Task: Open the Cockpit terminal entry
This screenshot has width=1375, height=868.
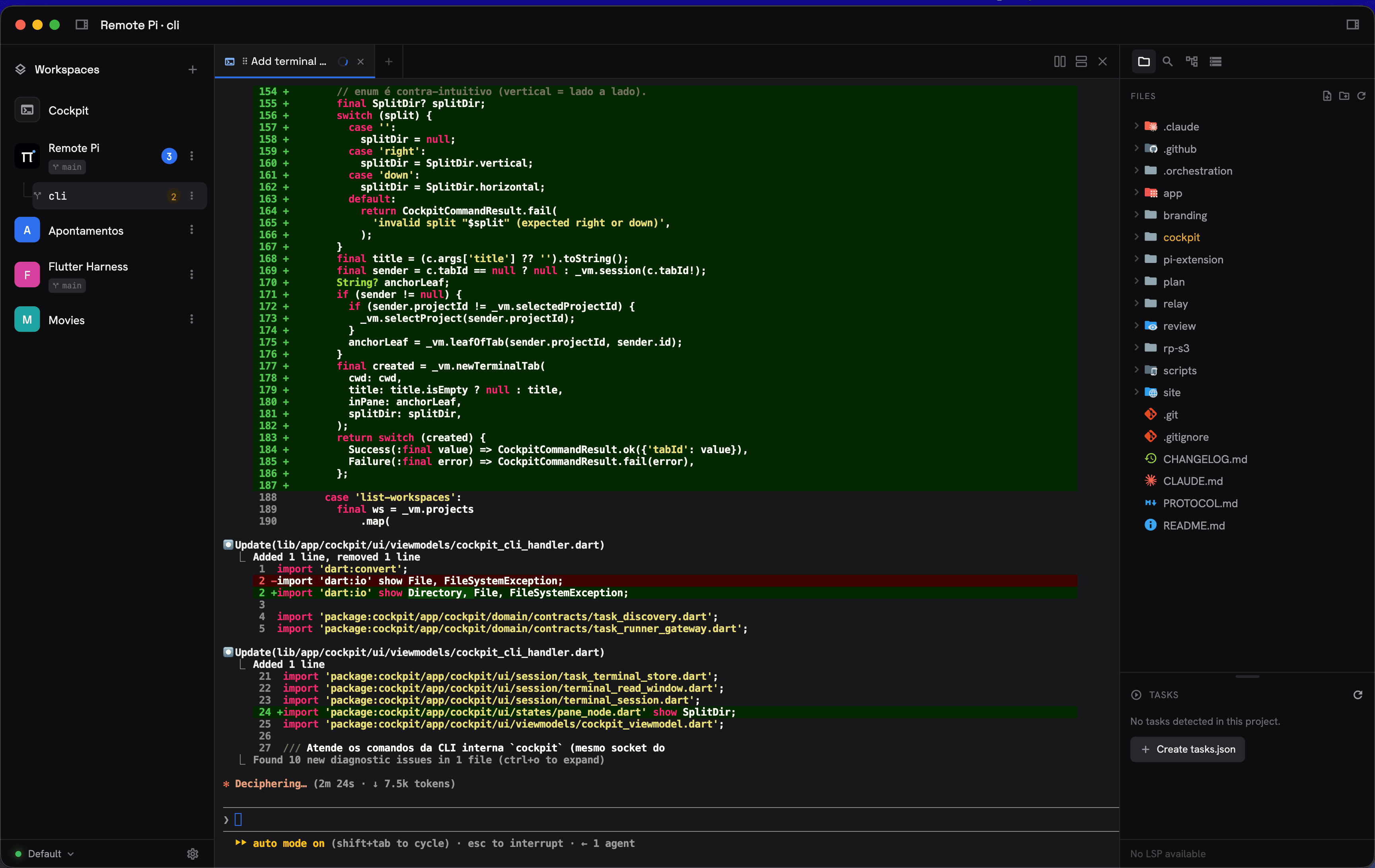Action: point(107,110)
